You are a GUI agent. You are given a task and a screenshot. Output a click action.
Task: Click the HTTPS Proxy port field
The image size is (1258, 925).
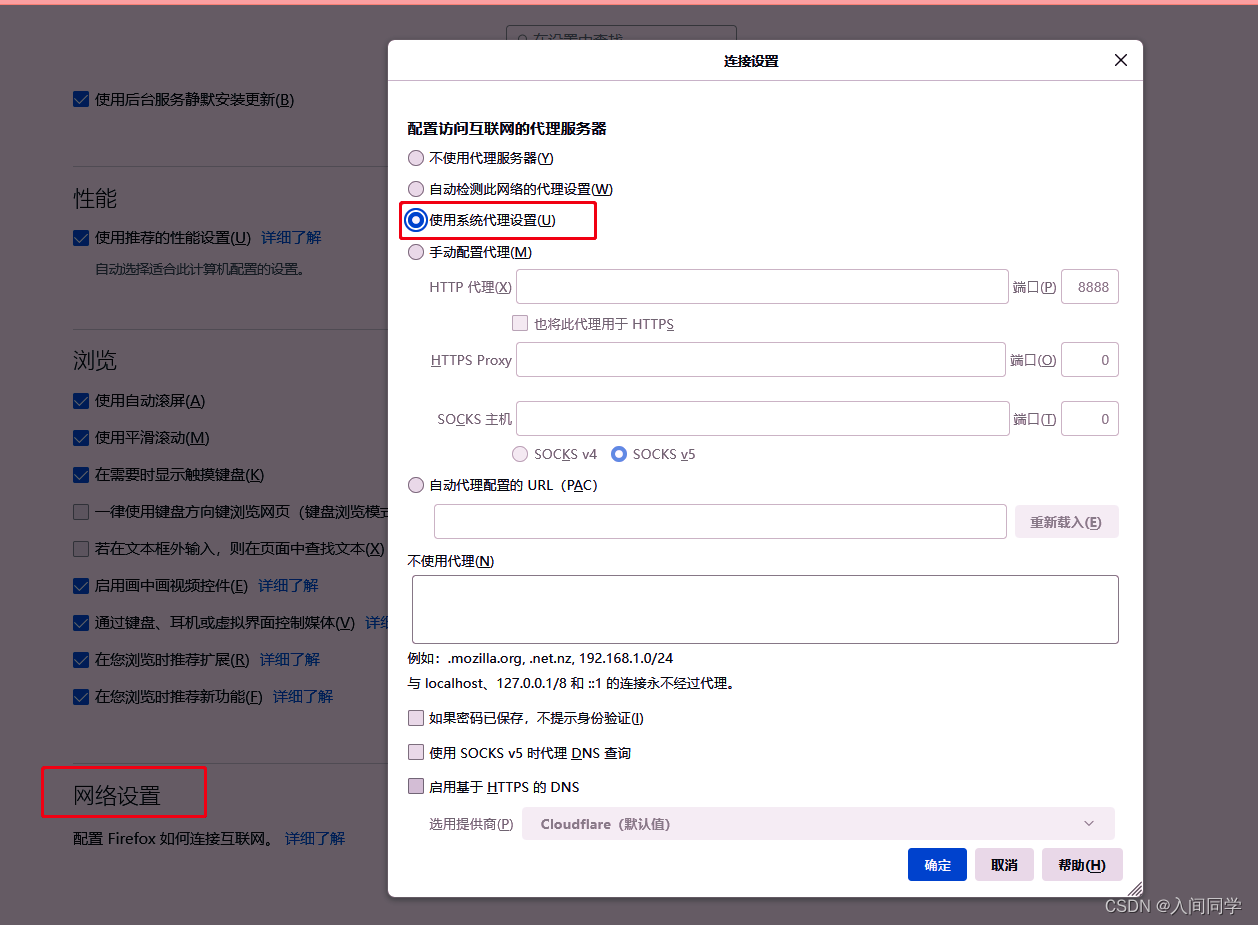pos(1090,360)
